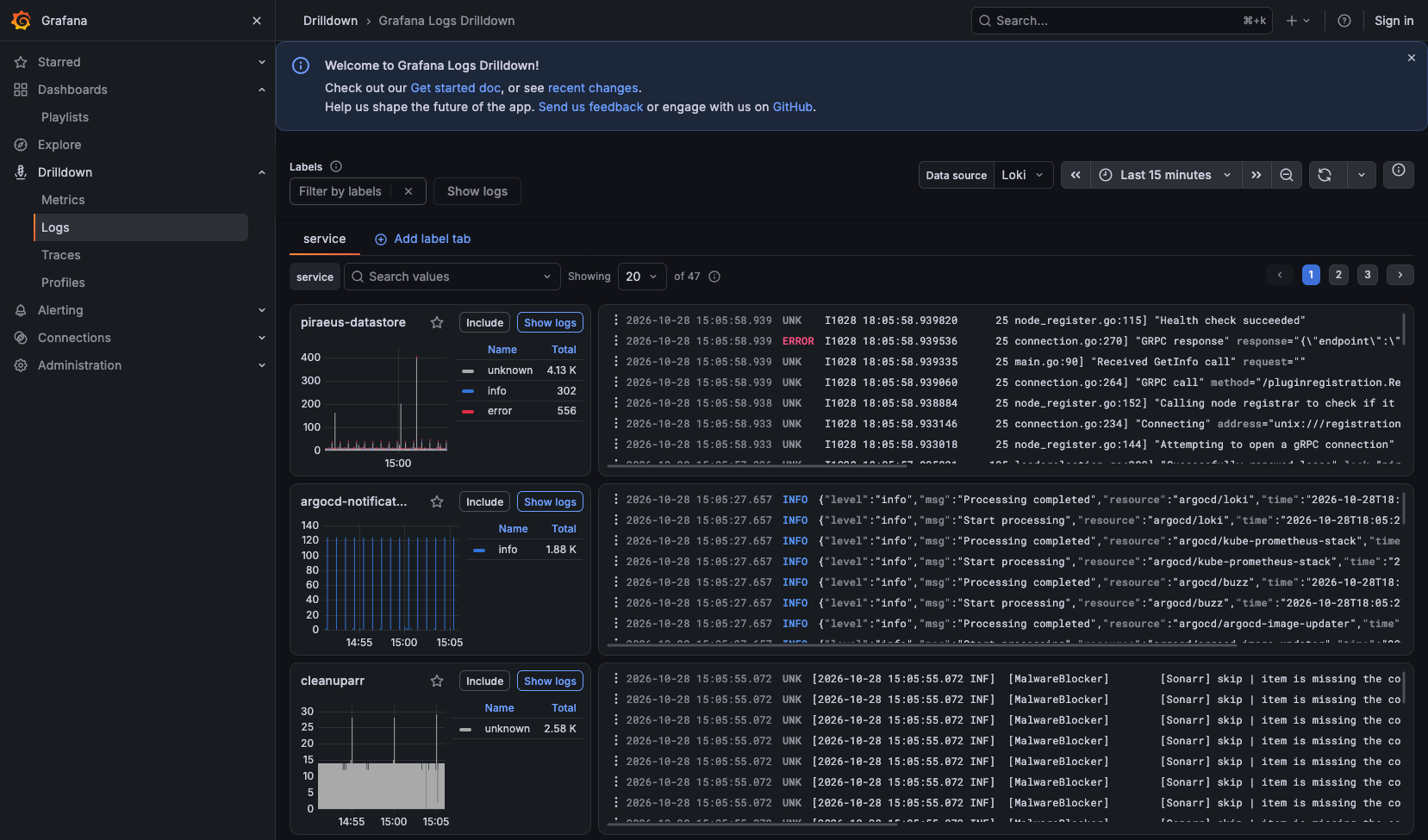Image resolution: width=1428 pixels, height=840 pixels.
Task: Include the argocd-notifications service
Action: (484, 501)
